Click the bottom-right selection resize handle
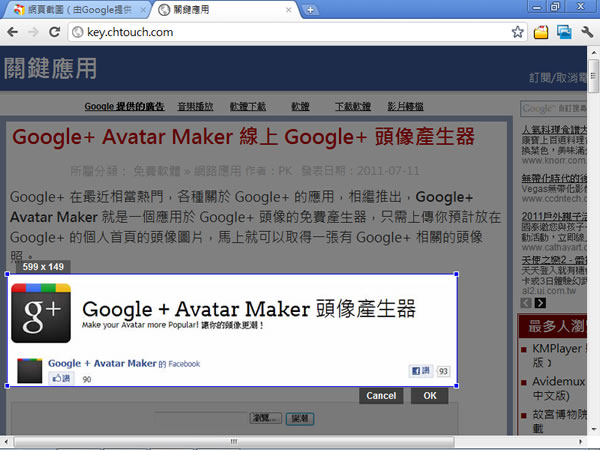The image size is (600, 450). tap(456, 386)
